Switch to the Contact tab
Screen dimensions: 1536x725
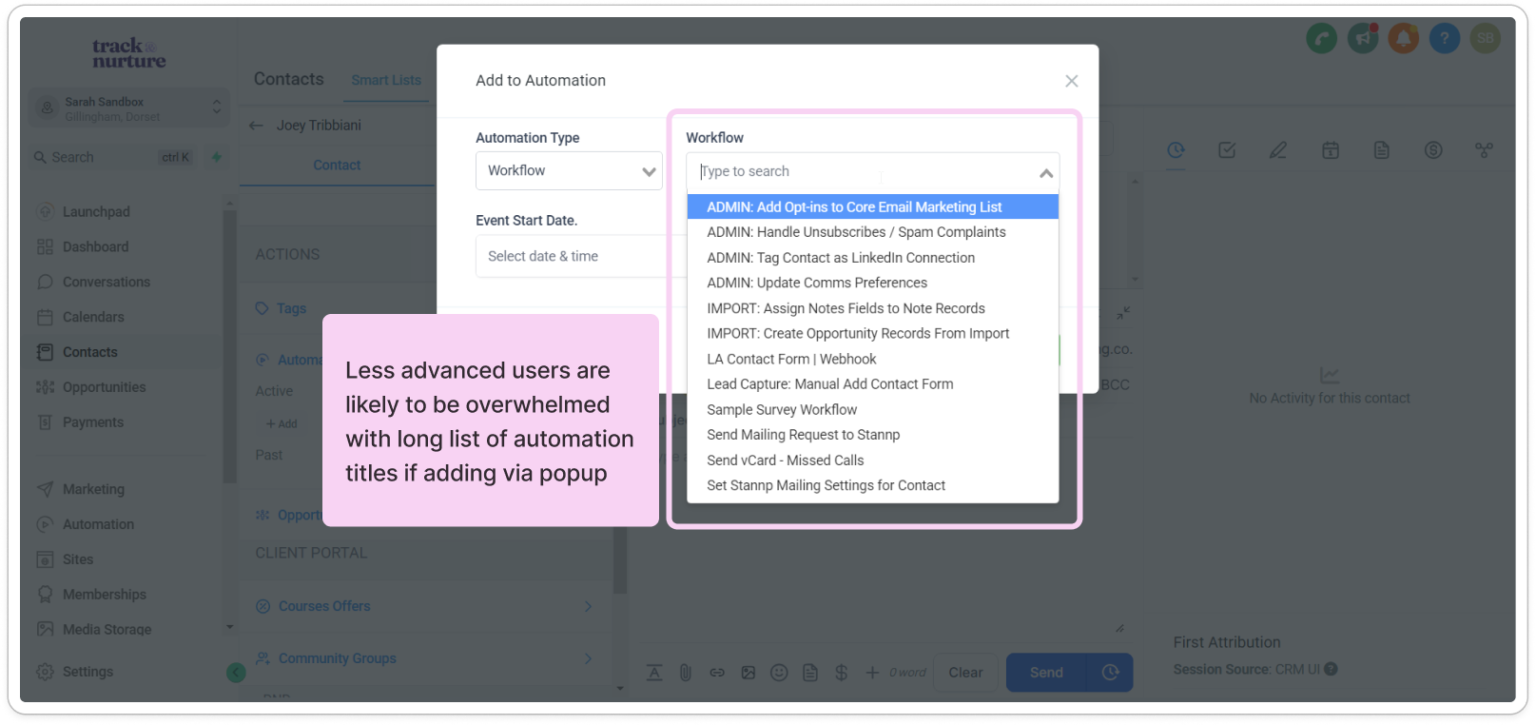337,165
